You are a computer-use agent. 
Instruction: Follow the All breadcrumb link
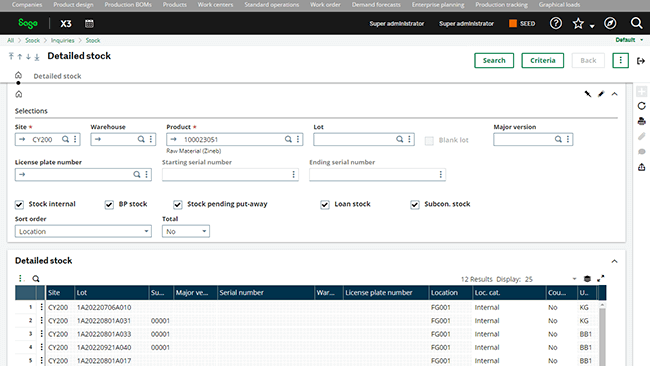click(x=10, y=40)
